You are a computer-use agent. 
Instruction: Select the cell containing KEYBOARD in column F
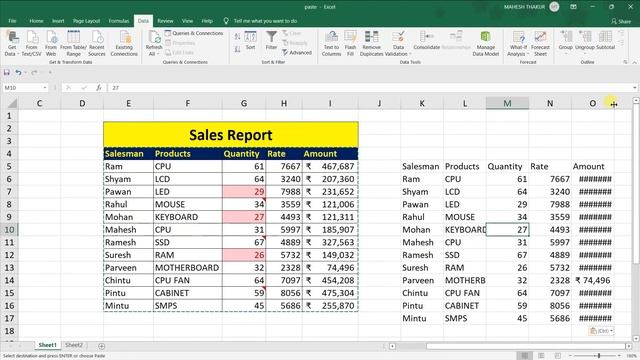click(188, 217)
